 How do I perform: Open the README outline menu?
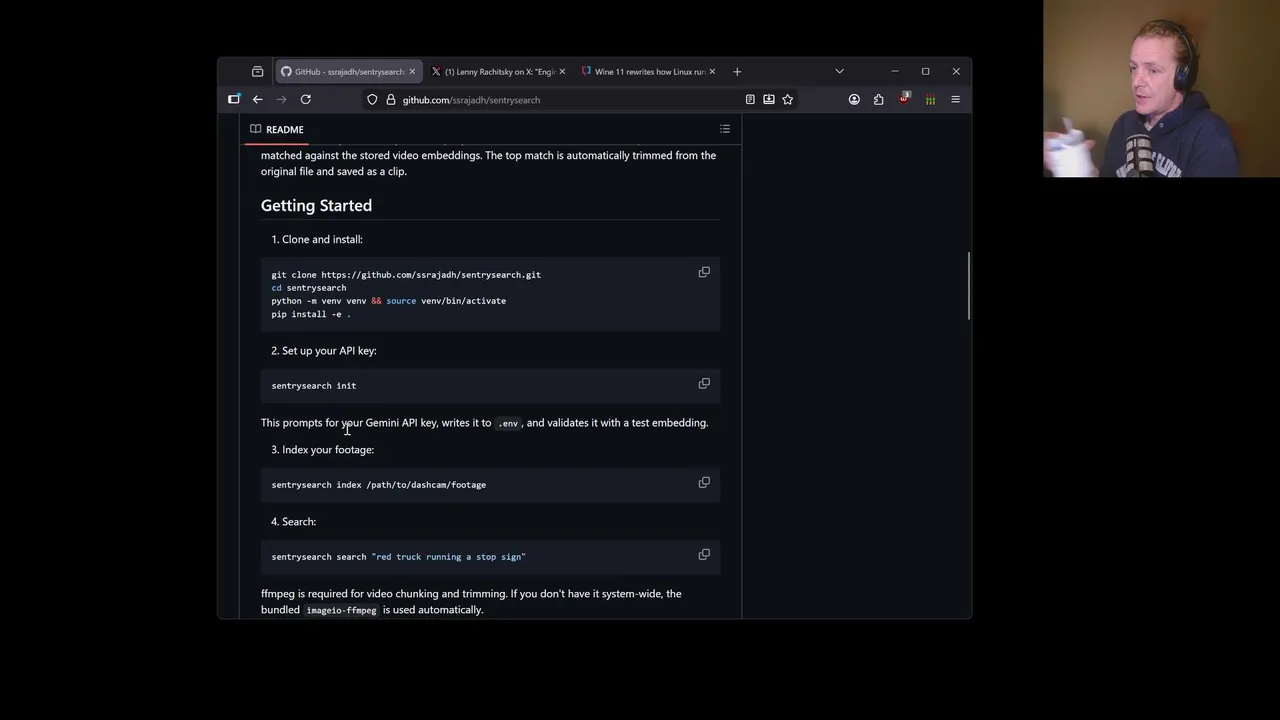pos(725,129)
